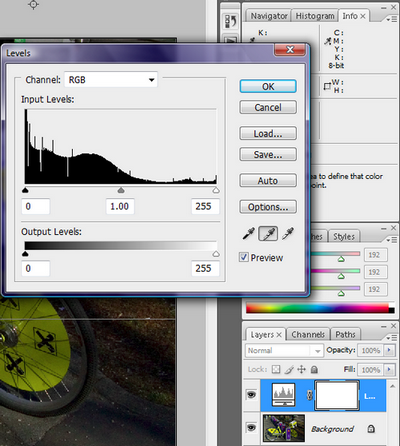Switch to the Histogram tab

315,16
